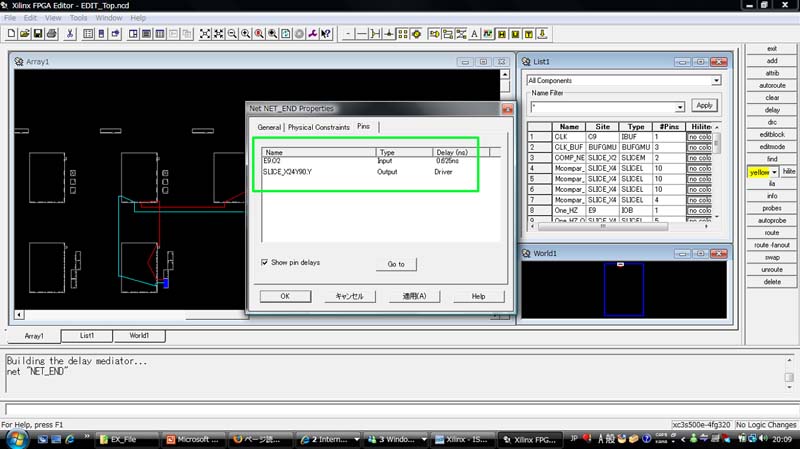This screenshot has width=800, height=449.
Task: Open the Name Filter dropdown arrow
Action: click(680, 107)
